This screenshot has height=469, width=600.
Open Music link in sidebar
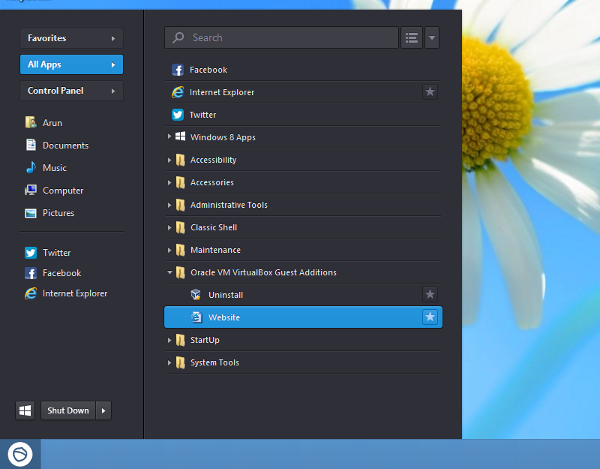pos(54,168)
